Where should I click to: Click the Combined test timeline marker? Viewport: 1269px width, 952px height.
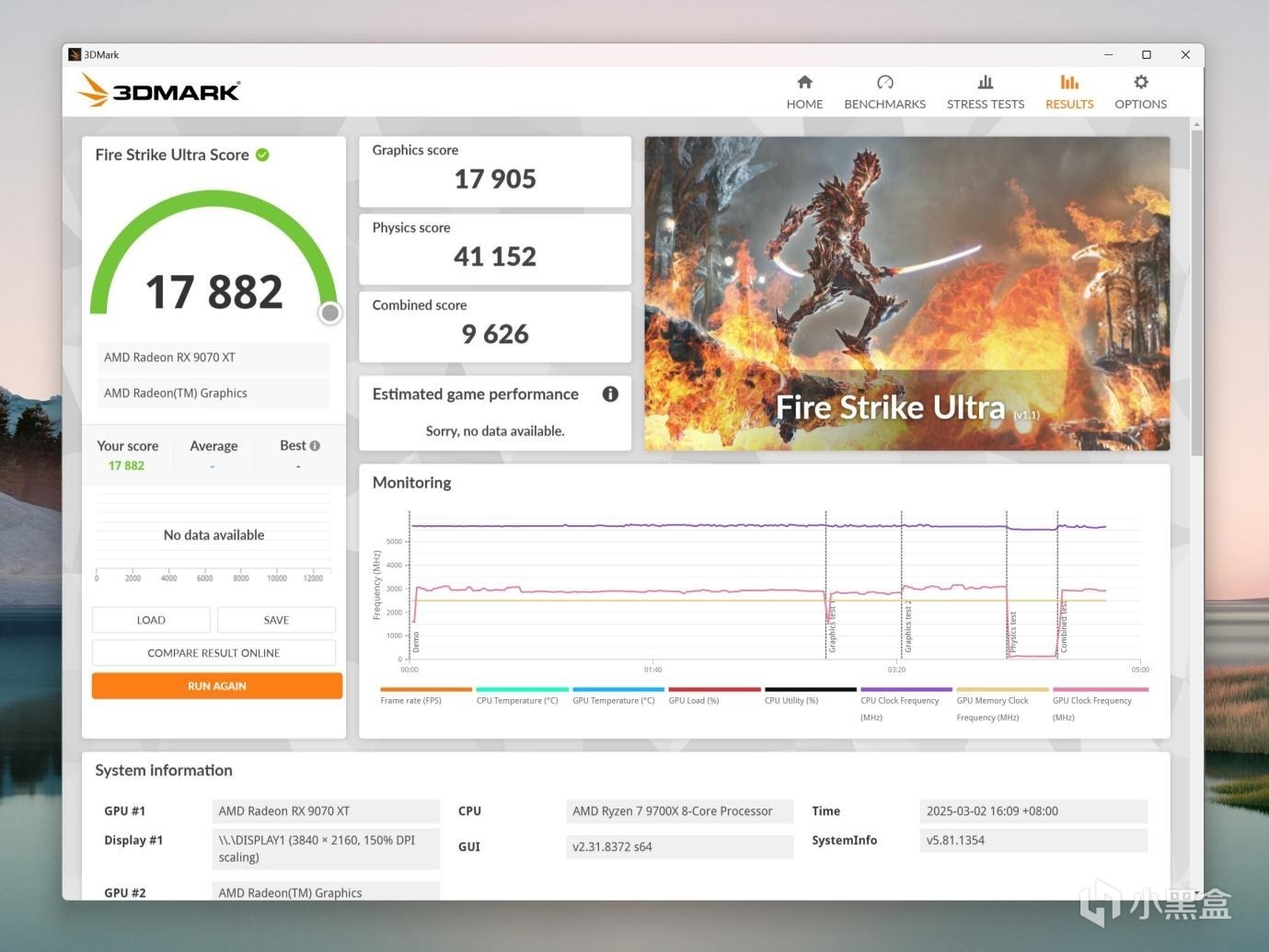pos(1064,627)
